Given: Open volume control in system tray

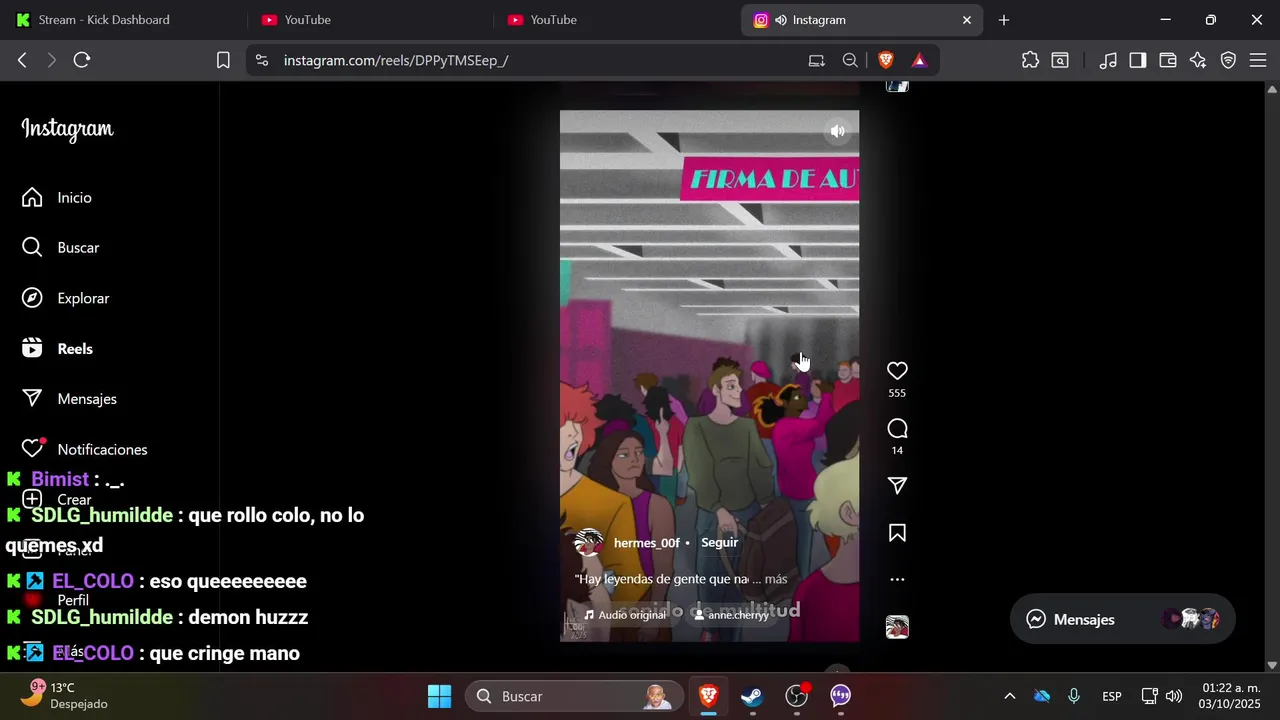Looking at the screenshot, I should (1174, 696).
